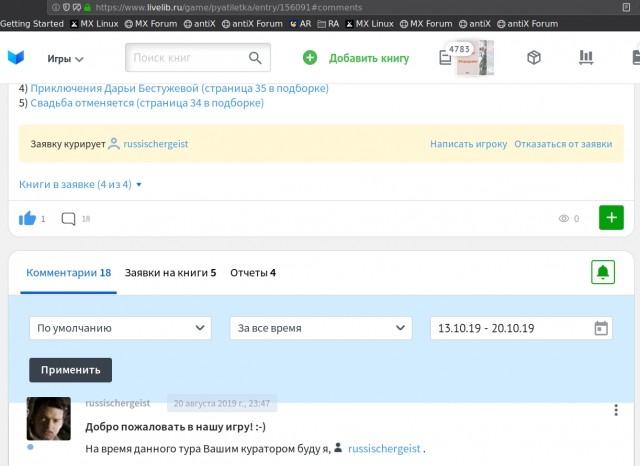Expand the Игры navigation menu

(65, 59)
